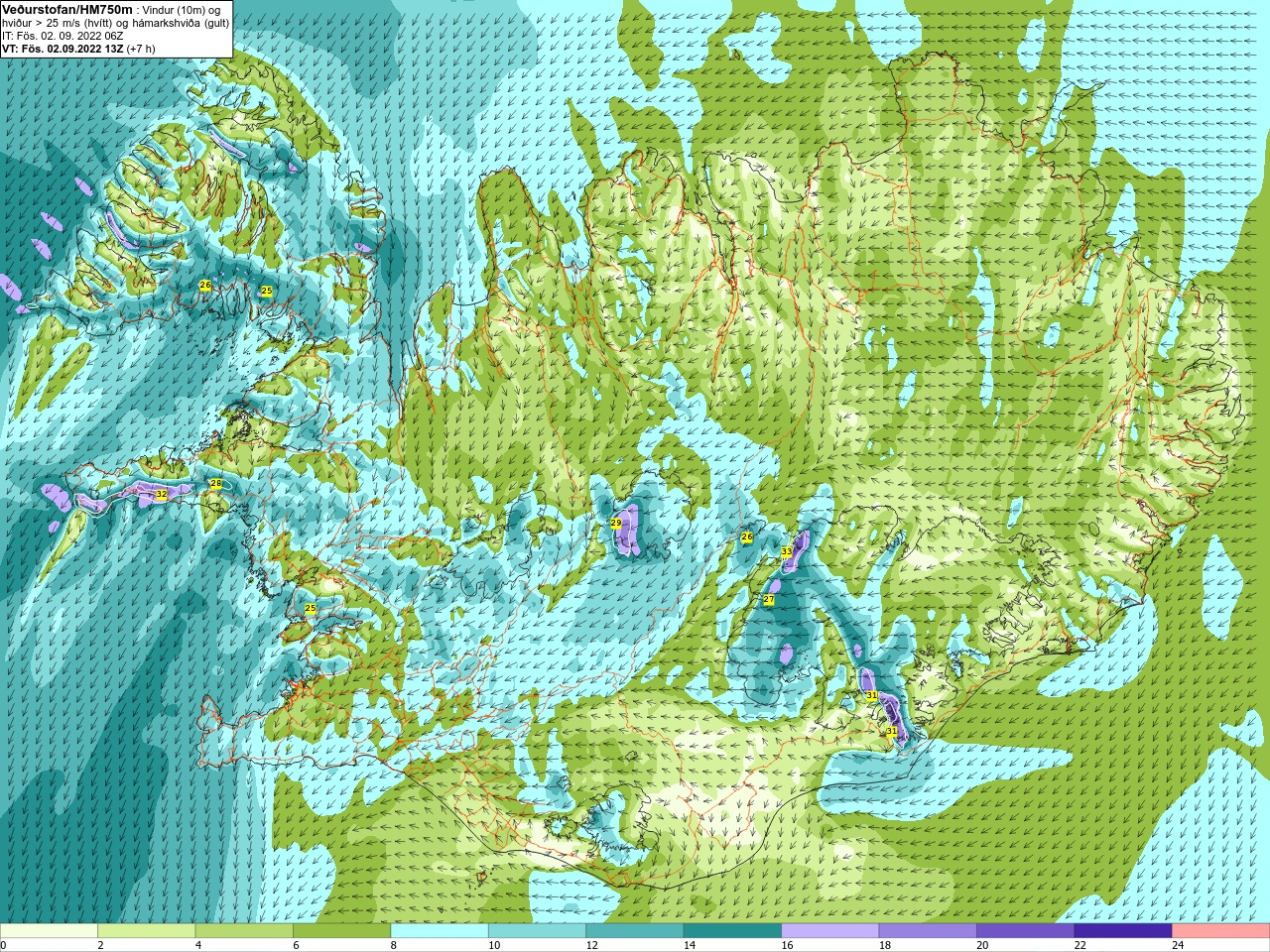Pick the 10–12 m/s turquoise legend swatch
The image size is (1270, 952).
538,931
